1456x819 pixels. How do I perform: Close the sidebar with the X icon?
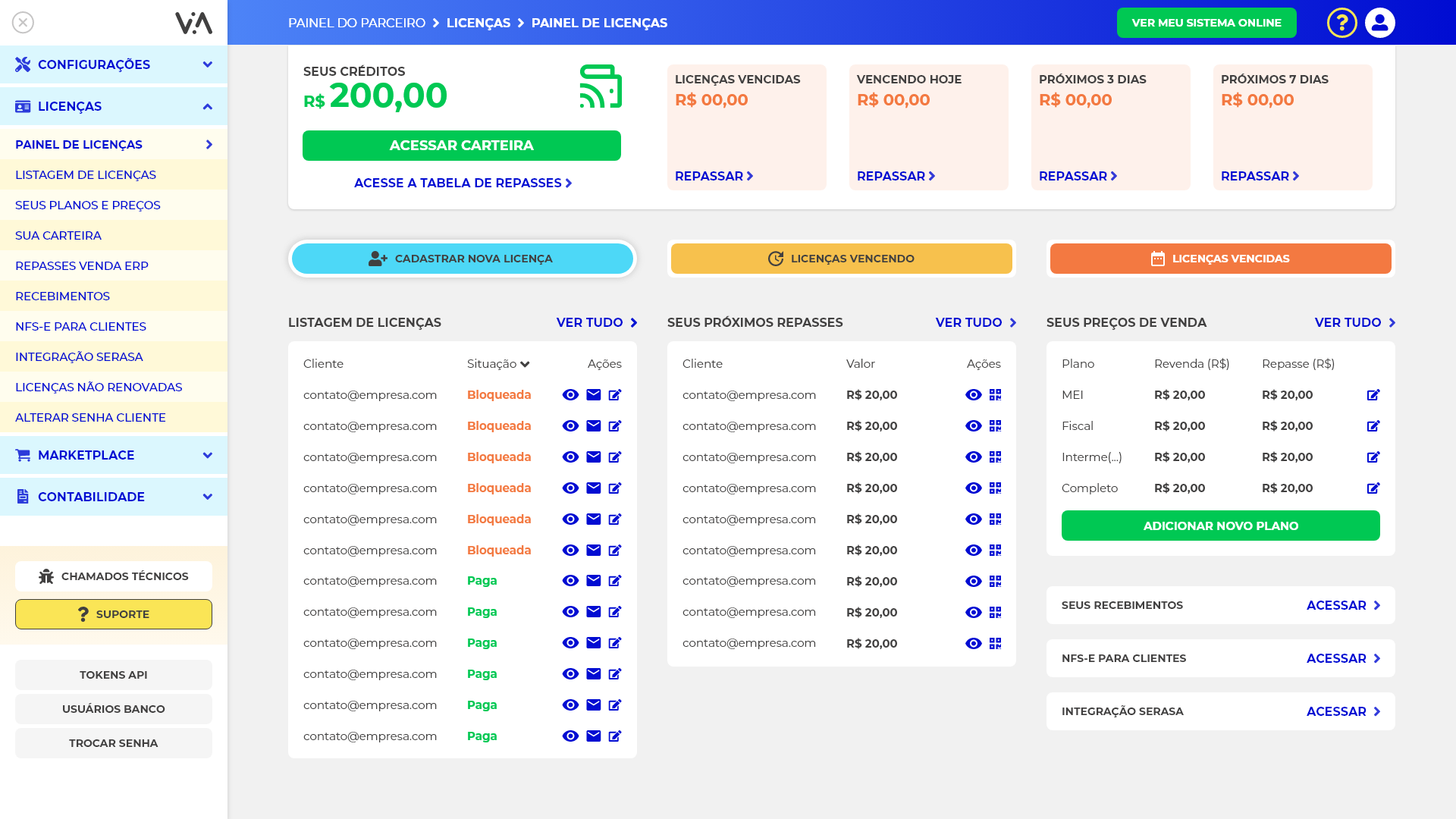pyautogui.click(x=23, y=23)
